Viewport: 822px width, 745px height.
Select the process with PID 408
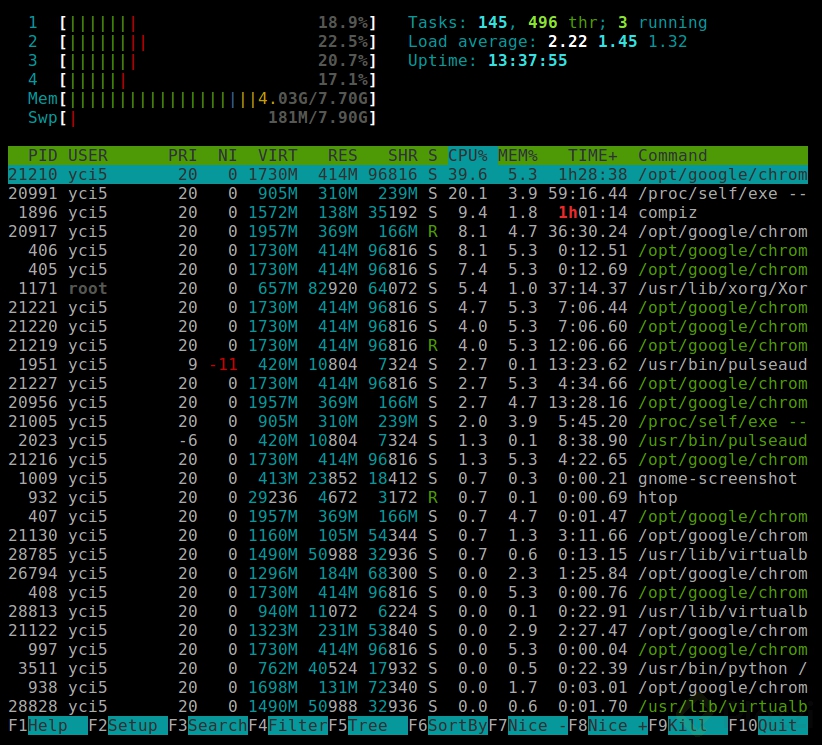408,592
